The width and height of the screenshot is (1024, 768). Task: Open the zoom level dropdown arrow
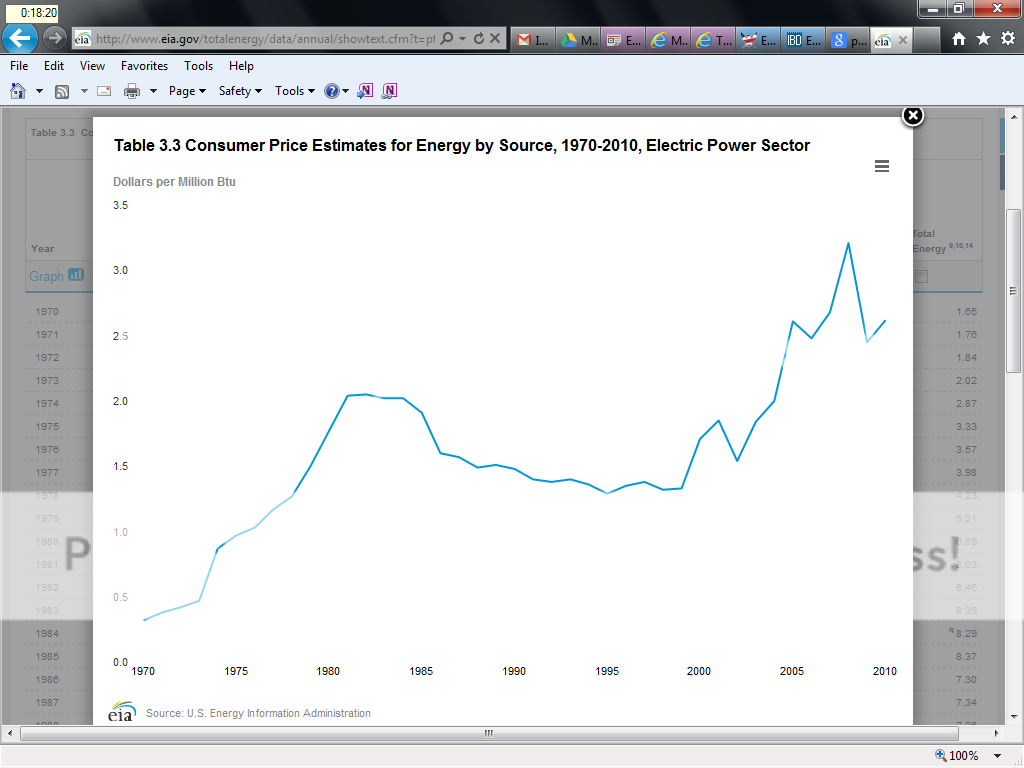pos(998,756)
